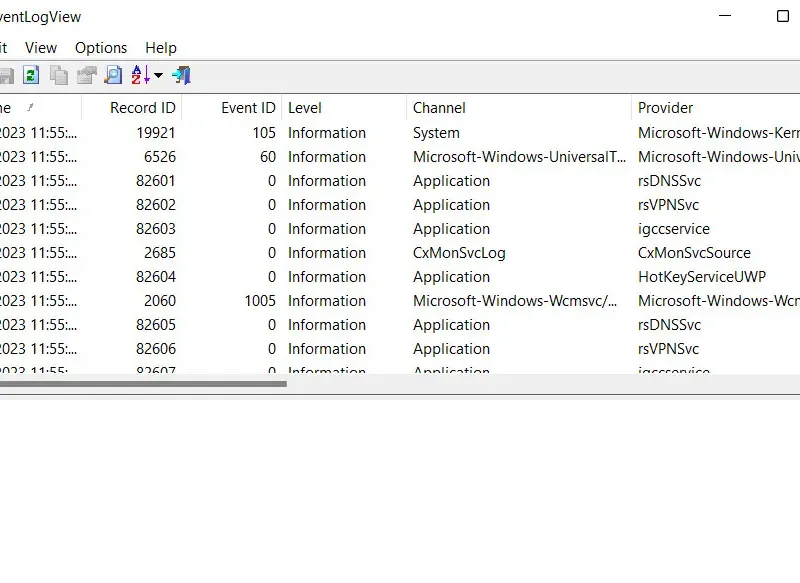Select record ID 2060 cell
Screen dimensions: 800x583
click(160, 300)
